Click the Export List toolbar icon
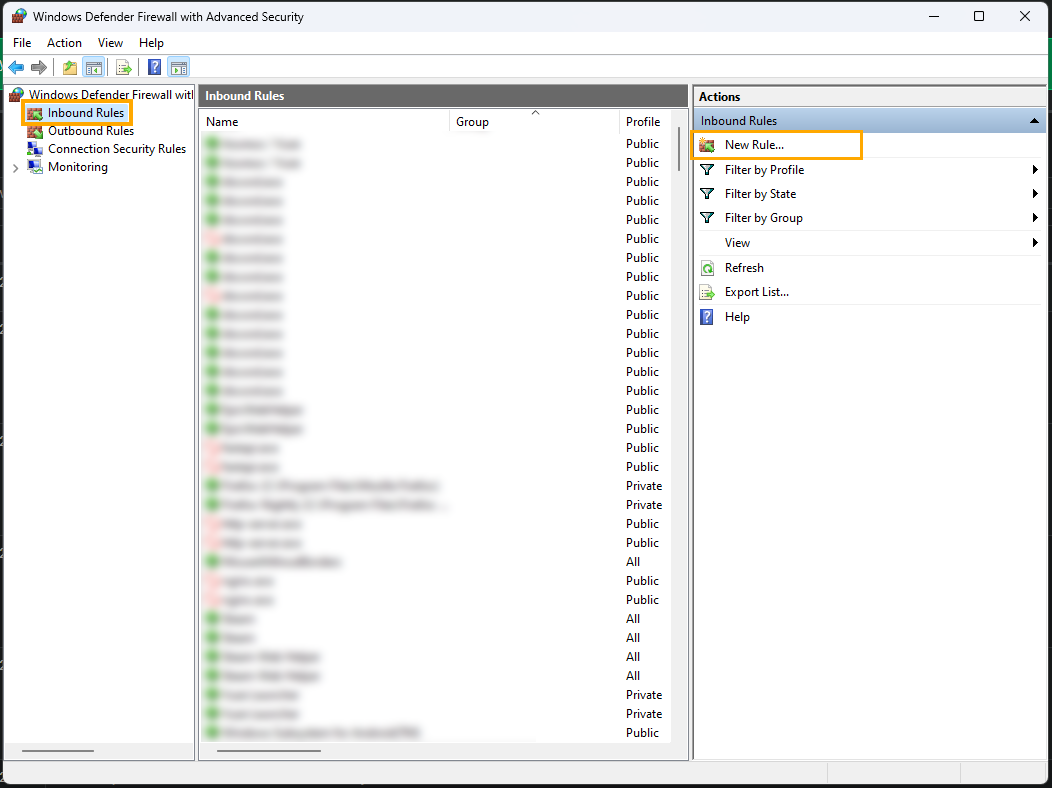Viewport: 1052px width, 788px height. tap(123, 67)
